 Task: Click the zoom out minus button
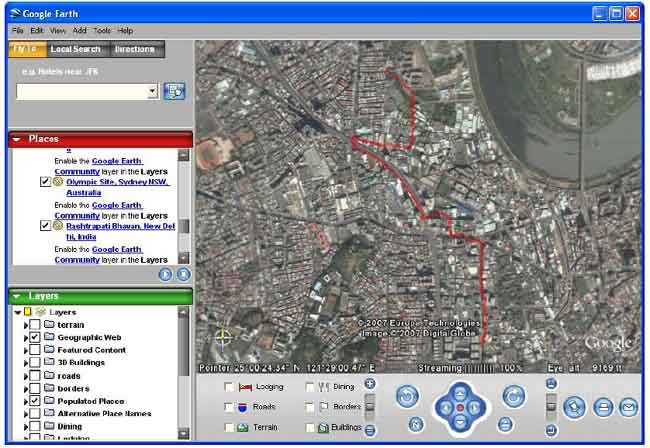click(370, 431)
